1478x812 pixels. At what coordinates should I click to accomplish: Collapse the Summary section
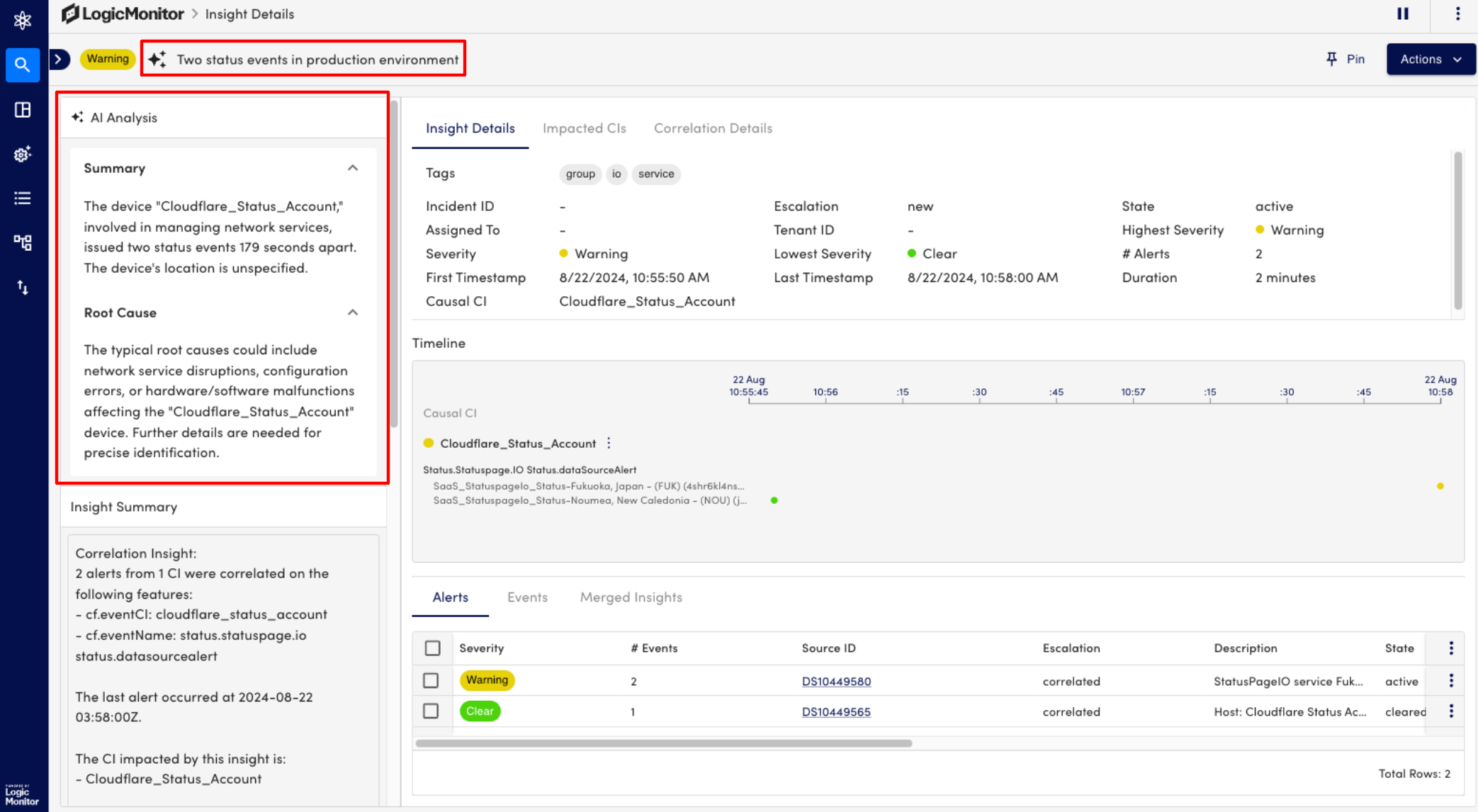(x=353, y=168)
